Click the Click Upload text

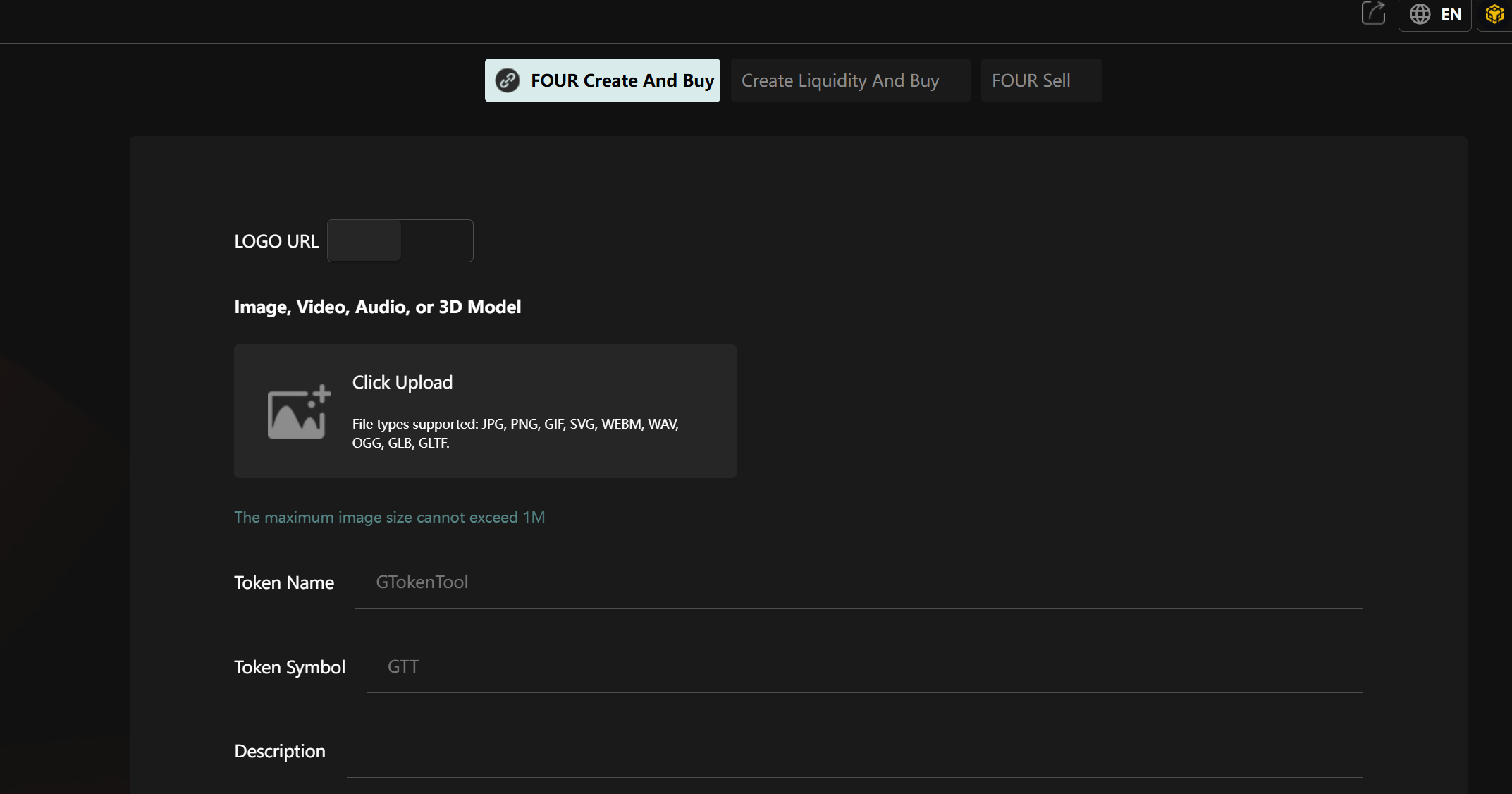coord(402,382)
